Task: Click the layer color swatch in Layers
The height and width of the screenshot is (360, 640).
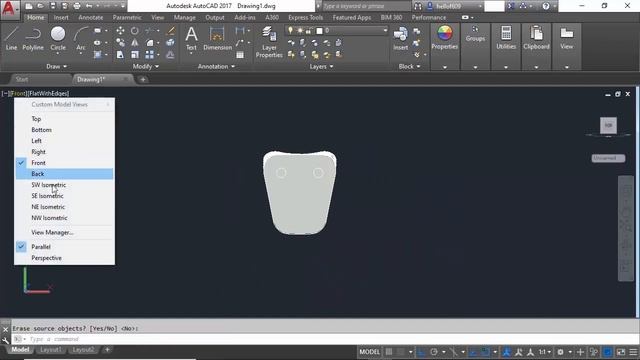Action: (x=319, y=31)
